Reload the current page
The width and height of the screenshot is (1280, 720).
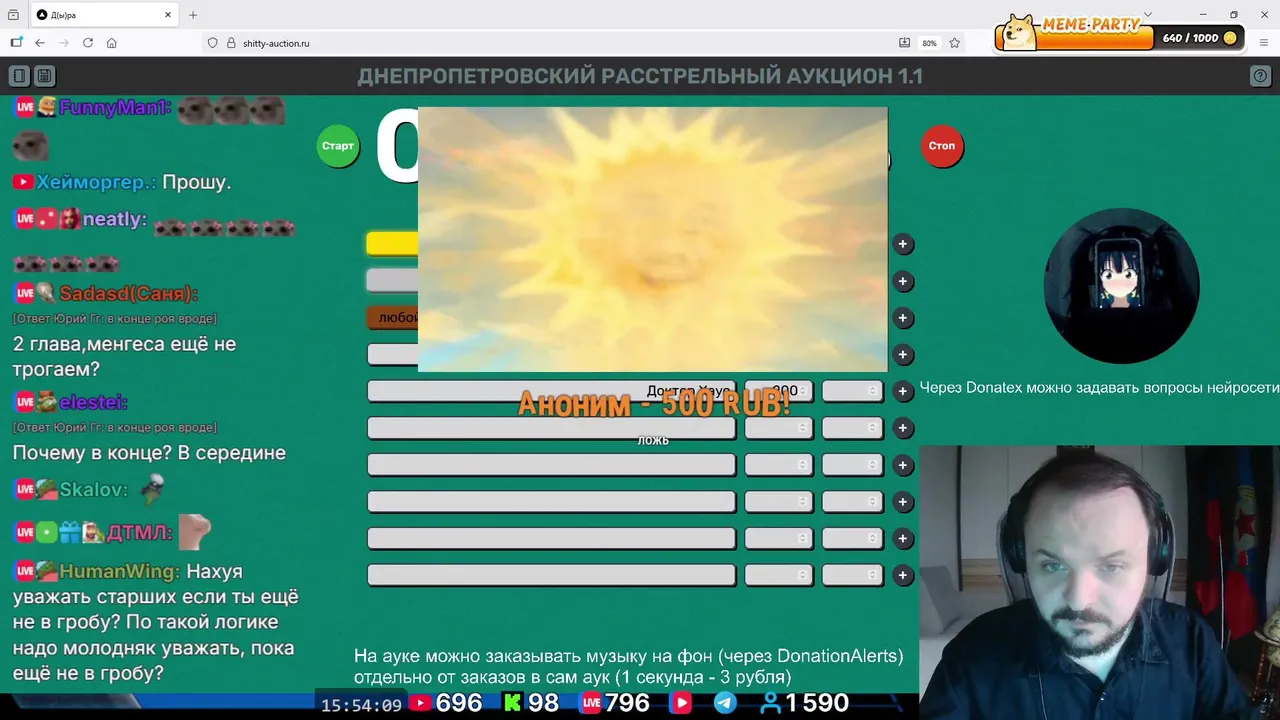coord(88,43)
